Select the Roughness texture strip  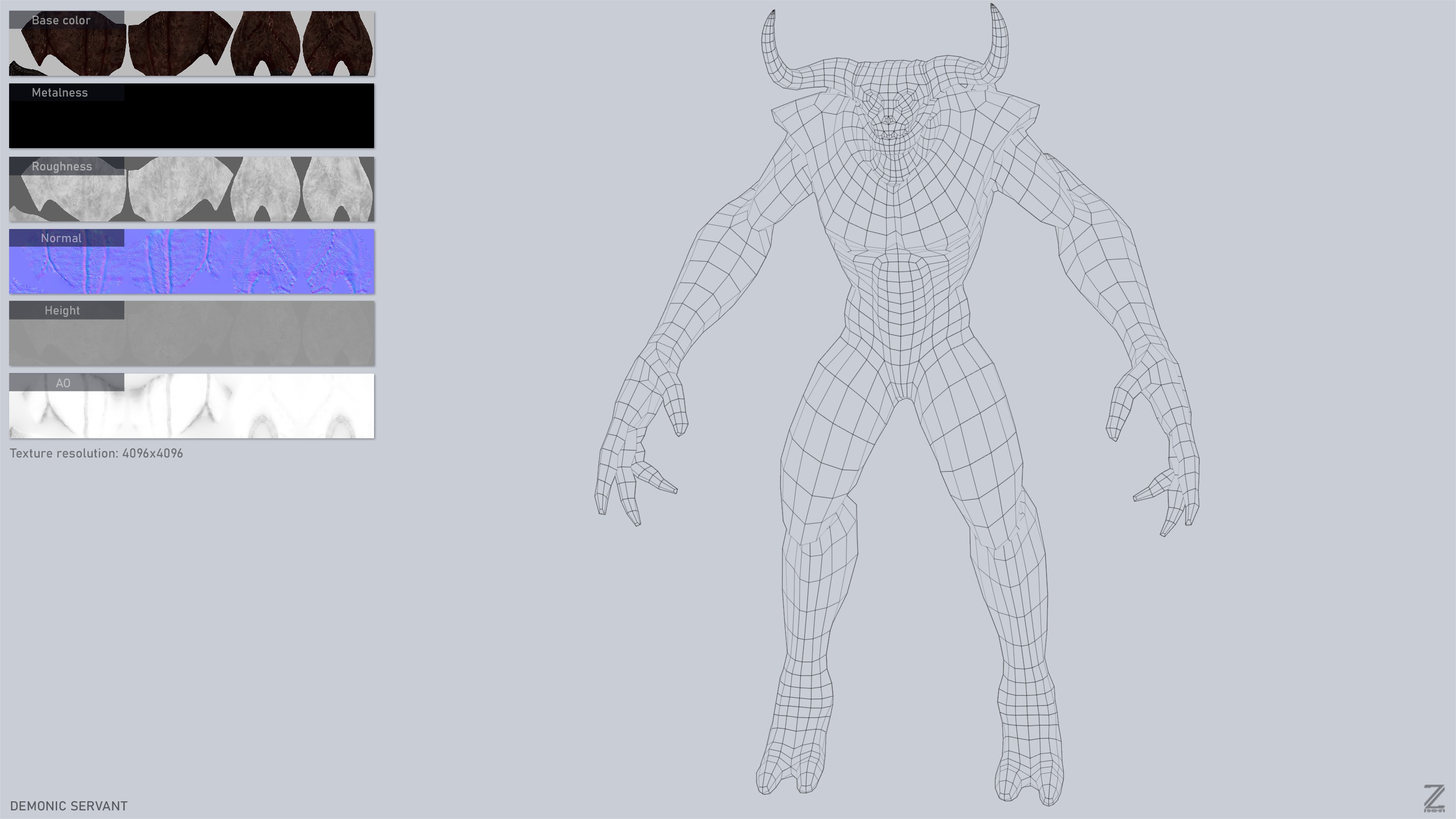pos(192,189)
